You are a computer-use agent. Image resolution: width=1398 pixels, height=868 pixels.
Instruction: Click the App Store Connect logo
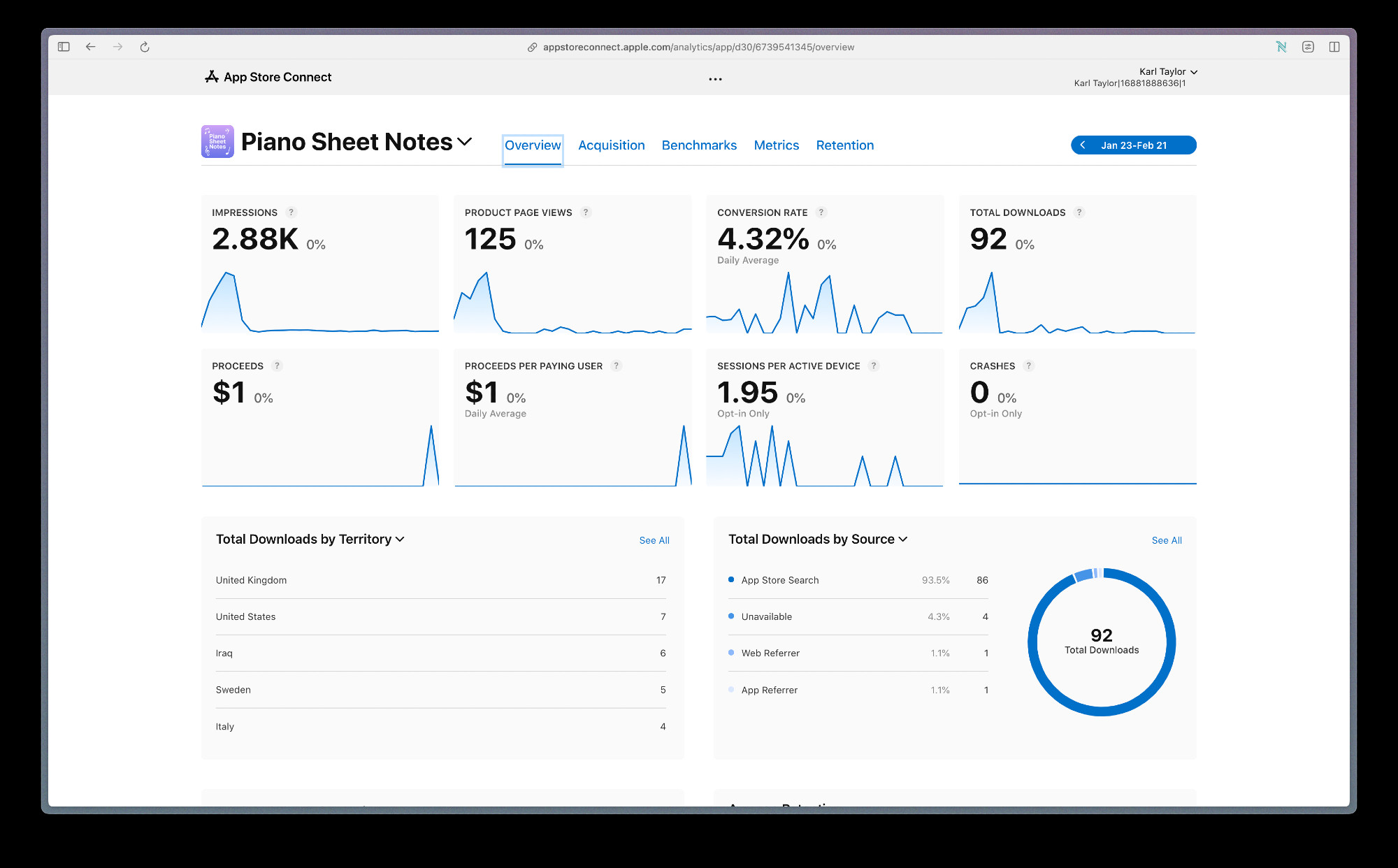pos(268,77)
